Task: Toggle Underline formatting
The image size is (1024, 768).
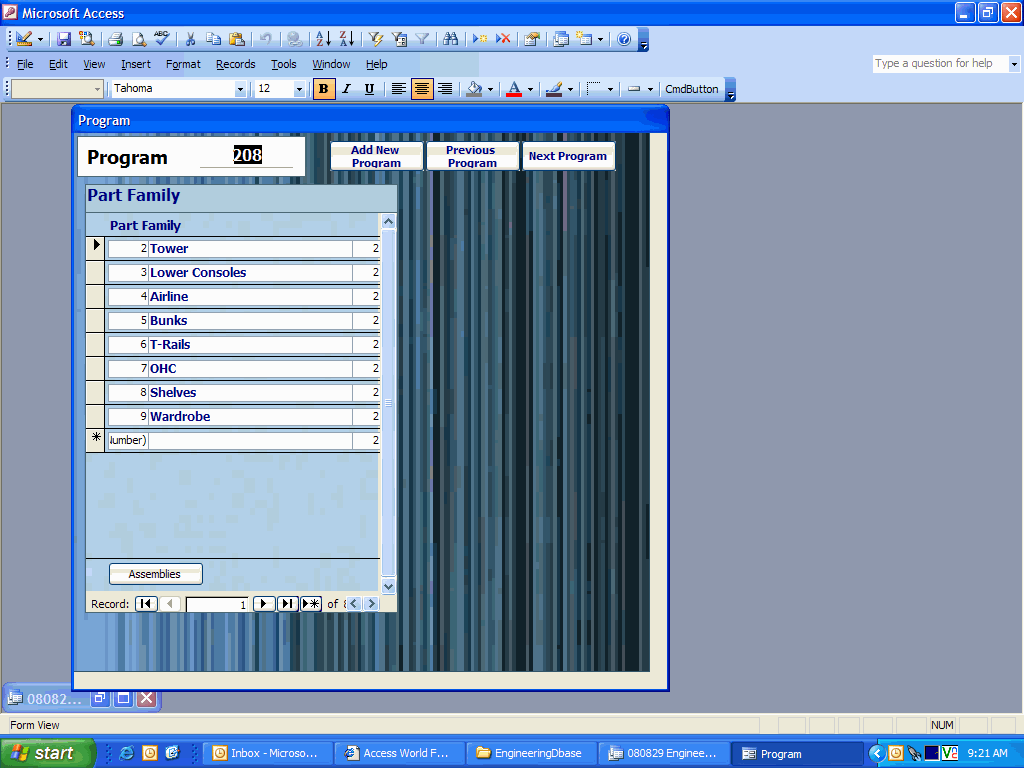Action: pyautogui.click(x=370, y=89)
